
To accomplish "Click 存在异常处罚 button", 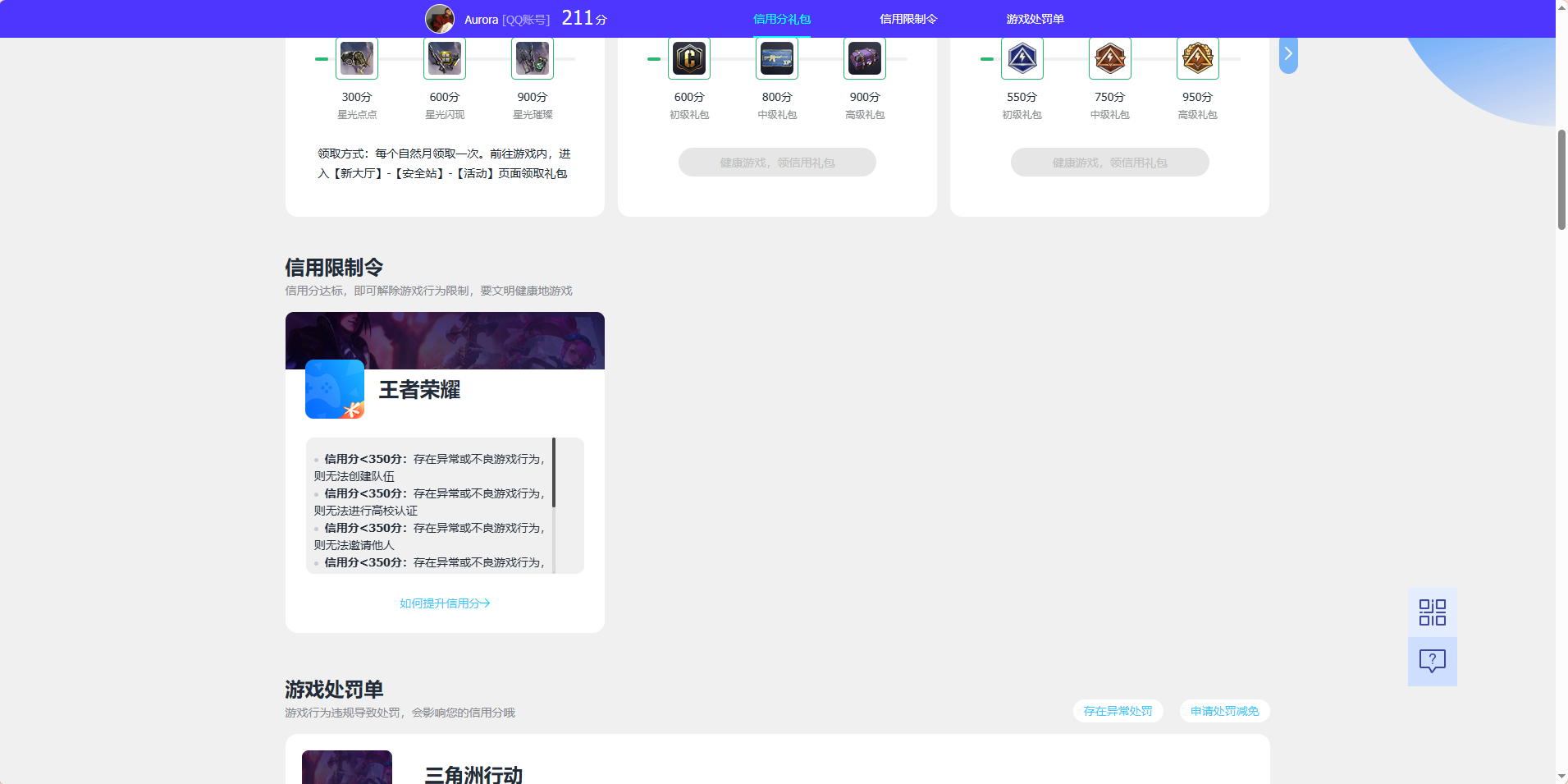I will pyautogui.click(x=1118, y=711).
